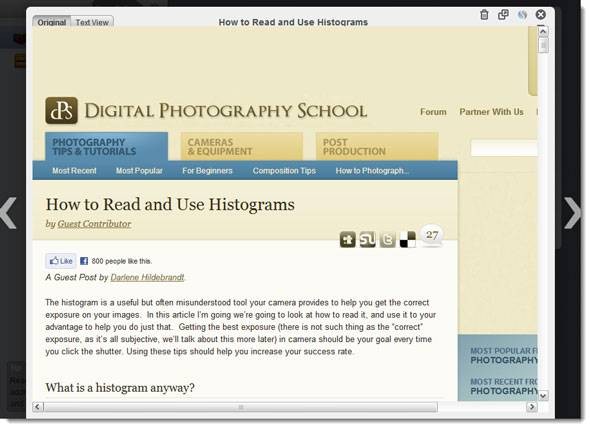Viewport: 590px width, 428px height.
Task: Click the 27 comments bubble
Action: [432, 236]
